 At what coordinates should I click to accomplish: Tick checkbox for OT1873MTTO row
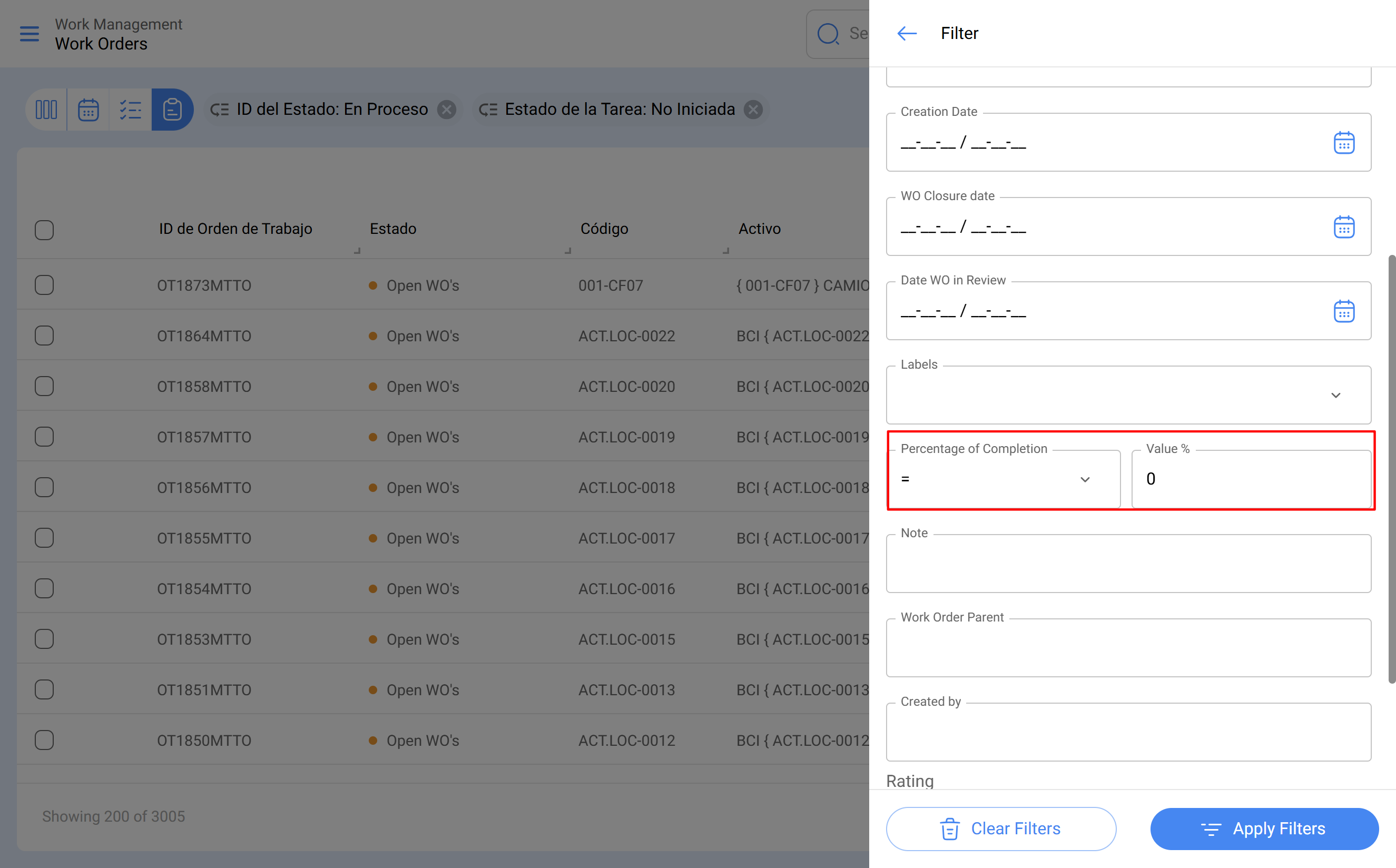(x=44, y=285)
